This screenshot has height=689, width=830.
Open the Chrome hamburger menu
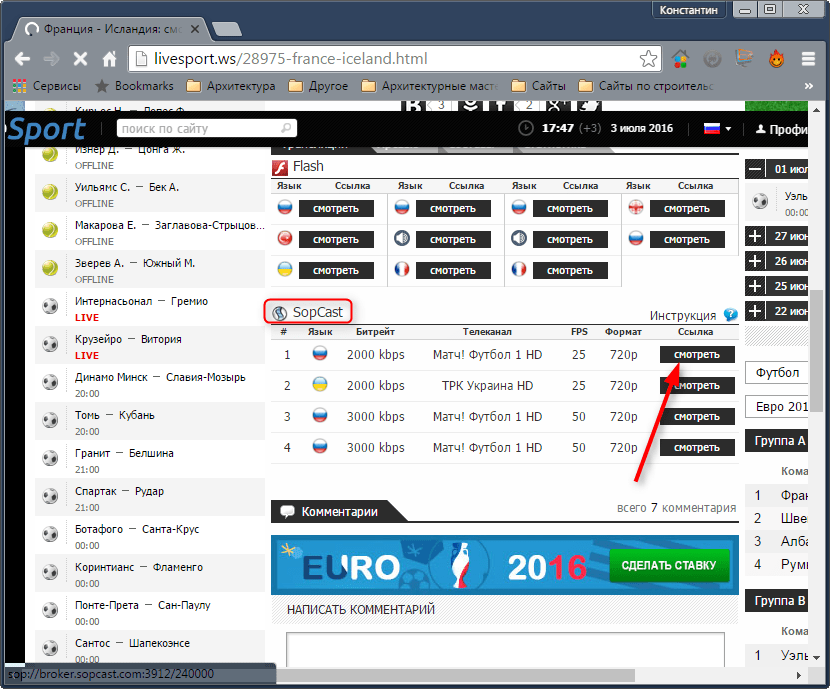808,59
